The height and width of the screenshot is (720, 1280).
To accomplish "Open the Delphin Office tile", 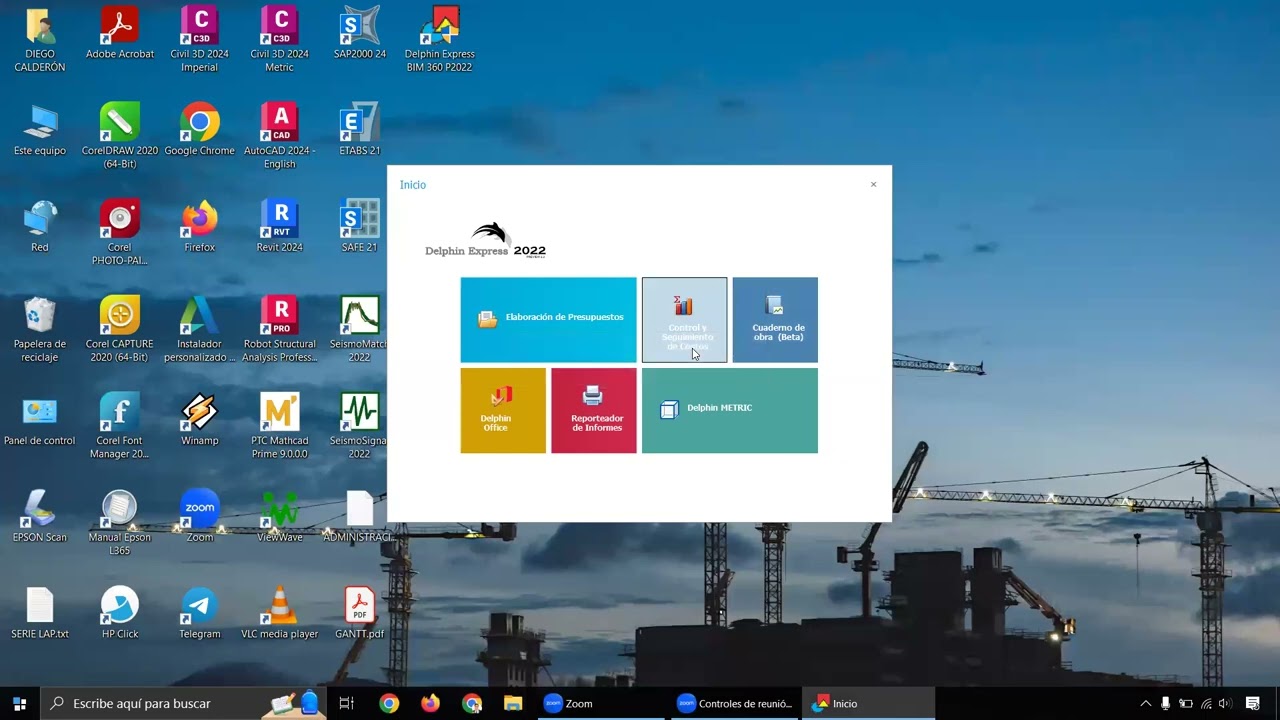I will pyautogui.click(x=503, y=410).
